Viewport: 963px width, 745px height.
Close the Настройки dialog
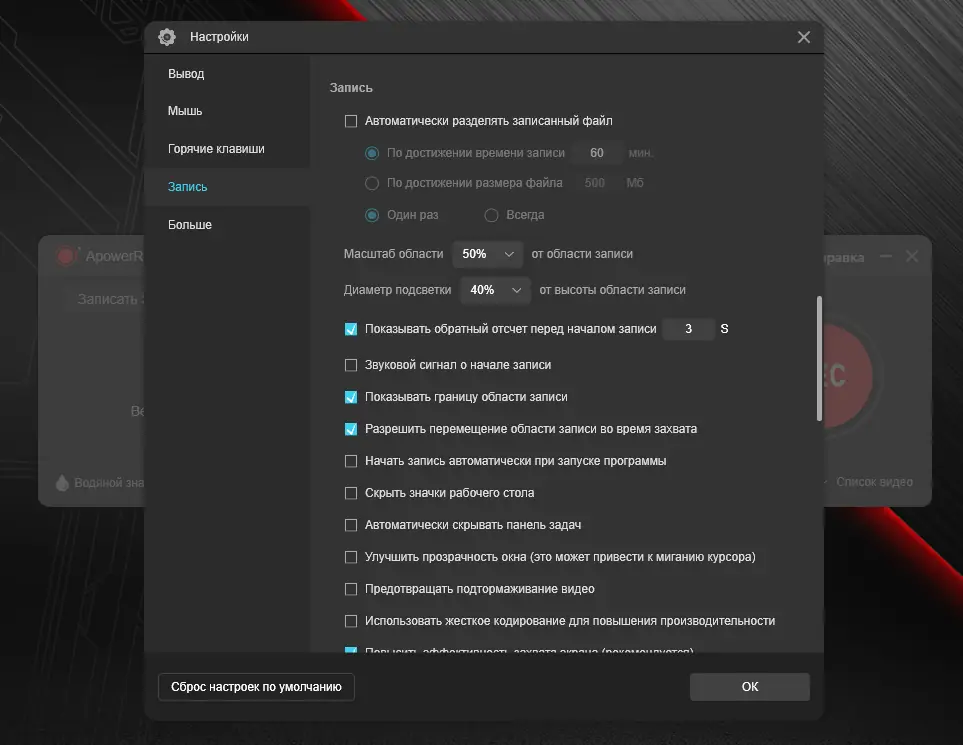point(803,37)
